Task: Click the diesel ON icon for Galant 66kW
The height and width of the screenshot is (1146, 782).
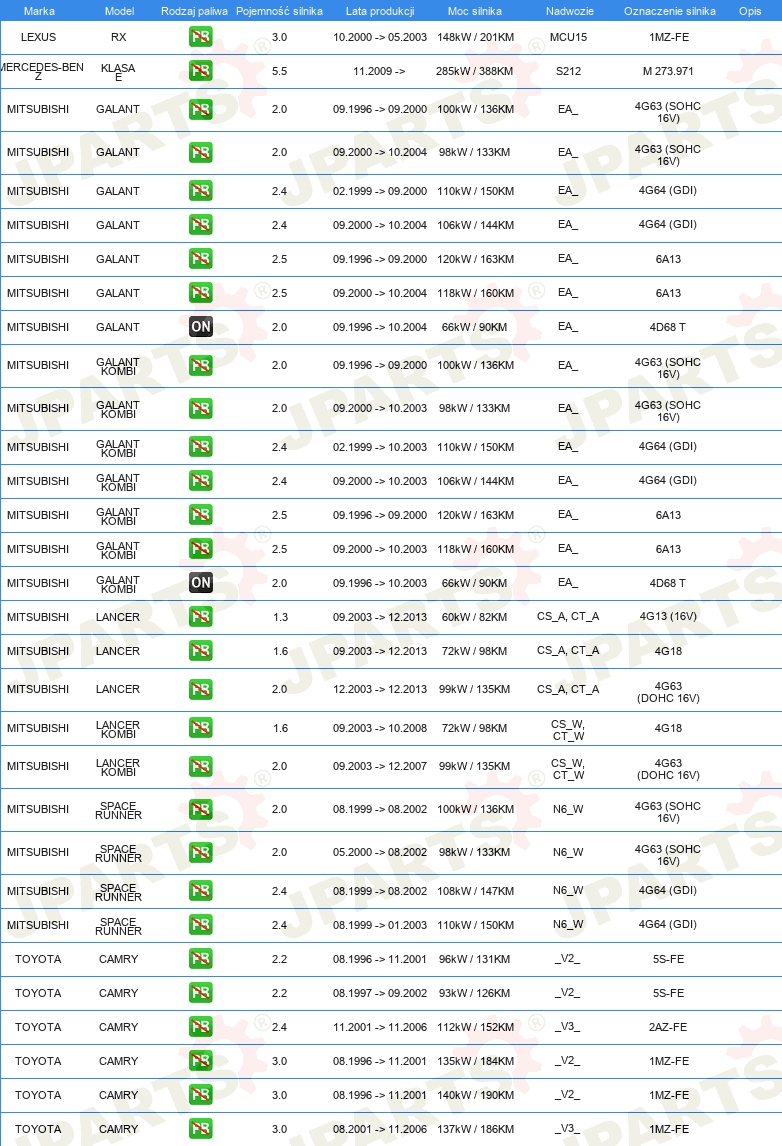Action: (200, 327)
